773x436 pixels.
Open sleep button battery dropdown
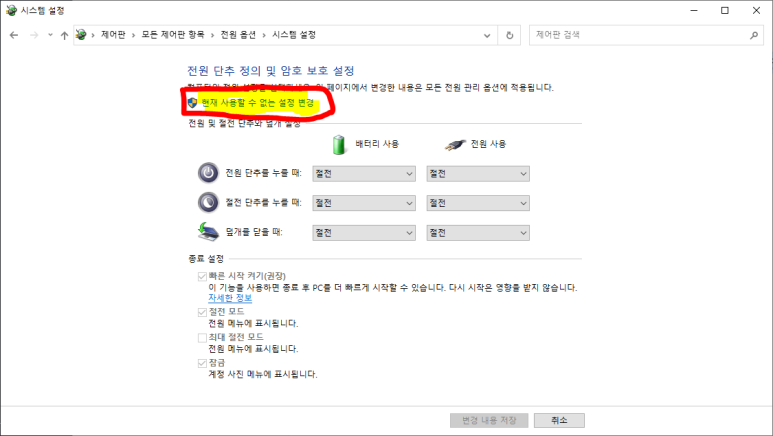[x=364, y=203]
